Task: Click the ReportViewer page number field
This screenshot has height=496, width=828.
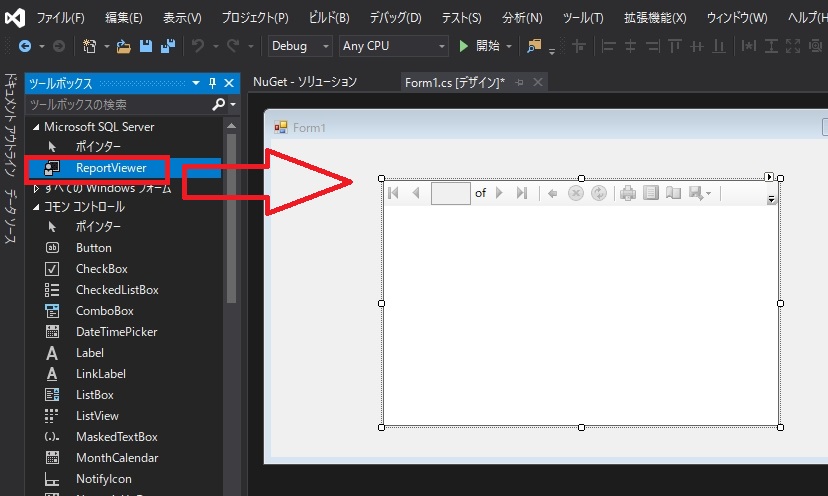Action: [x=450, y=193]
